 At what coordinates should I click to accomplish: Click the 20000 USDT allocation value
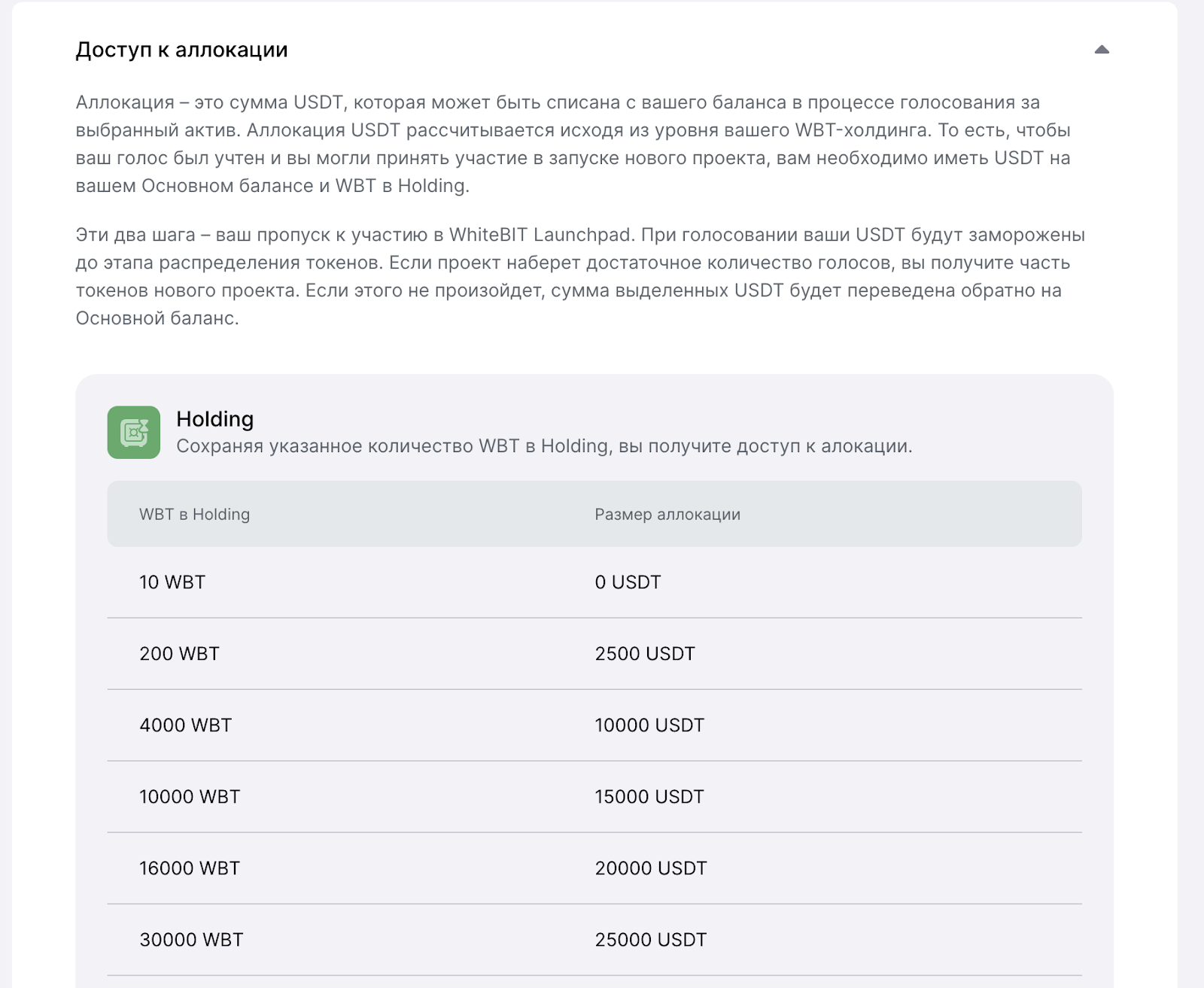point(651,868)
